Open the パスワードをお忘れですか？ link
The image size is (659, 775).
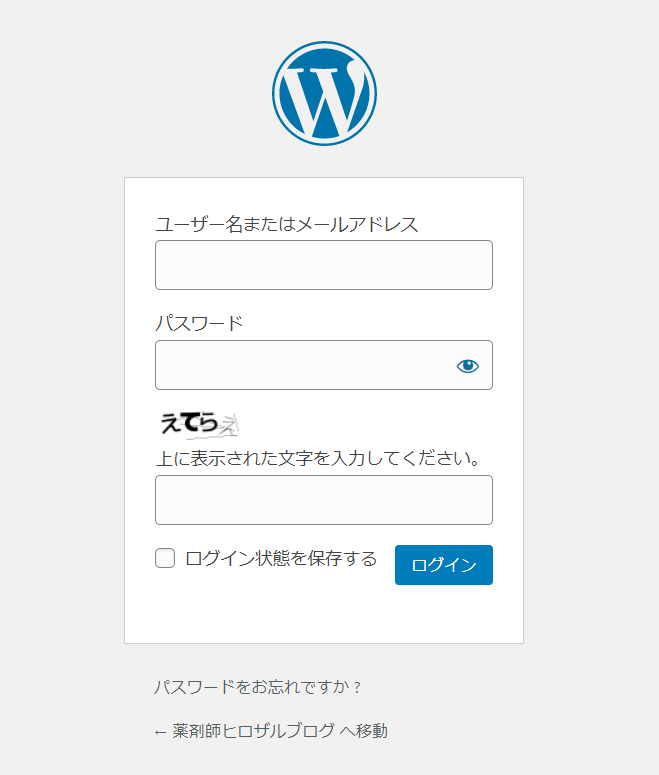click(x=258, y=687)
